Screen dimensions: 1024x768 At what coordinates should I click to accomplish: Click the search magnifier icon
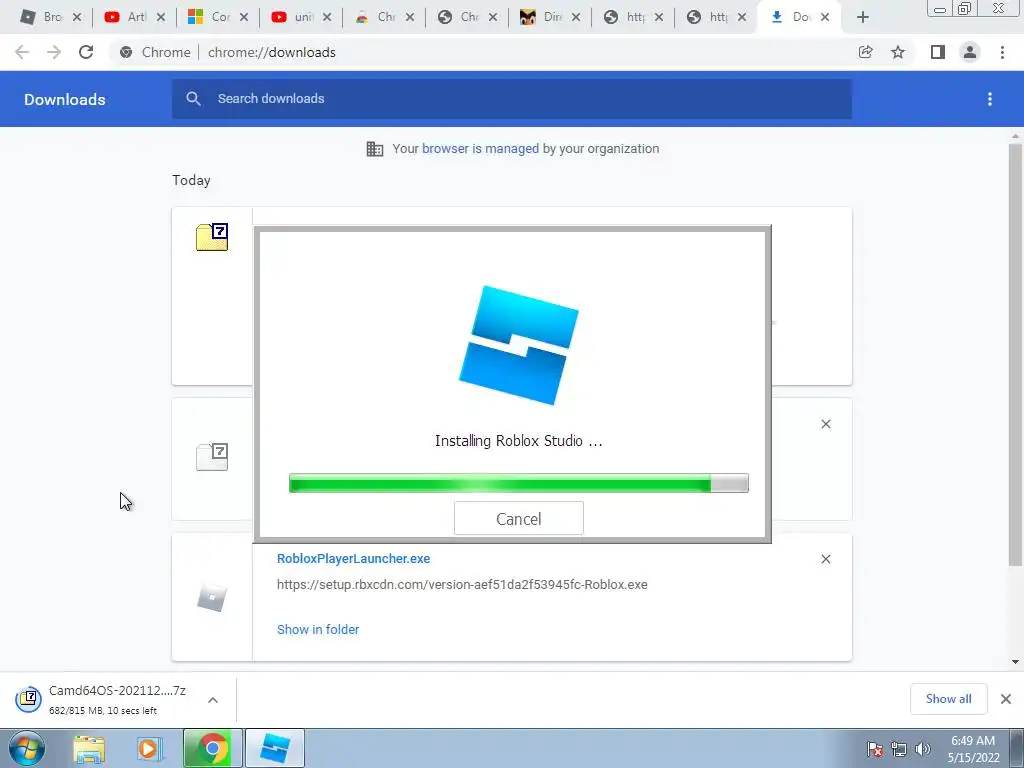193,99
